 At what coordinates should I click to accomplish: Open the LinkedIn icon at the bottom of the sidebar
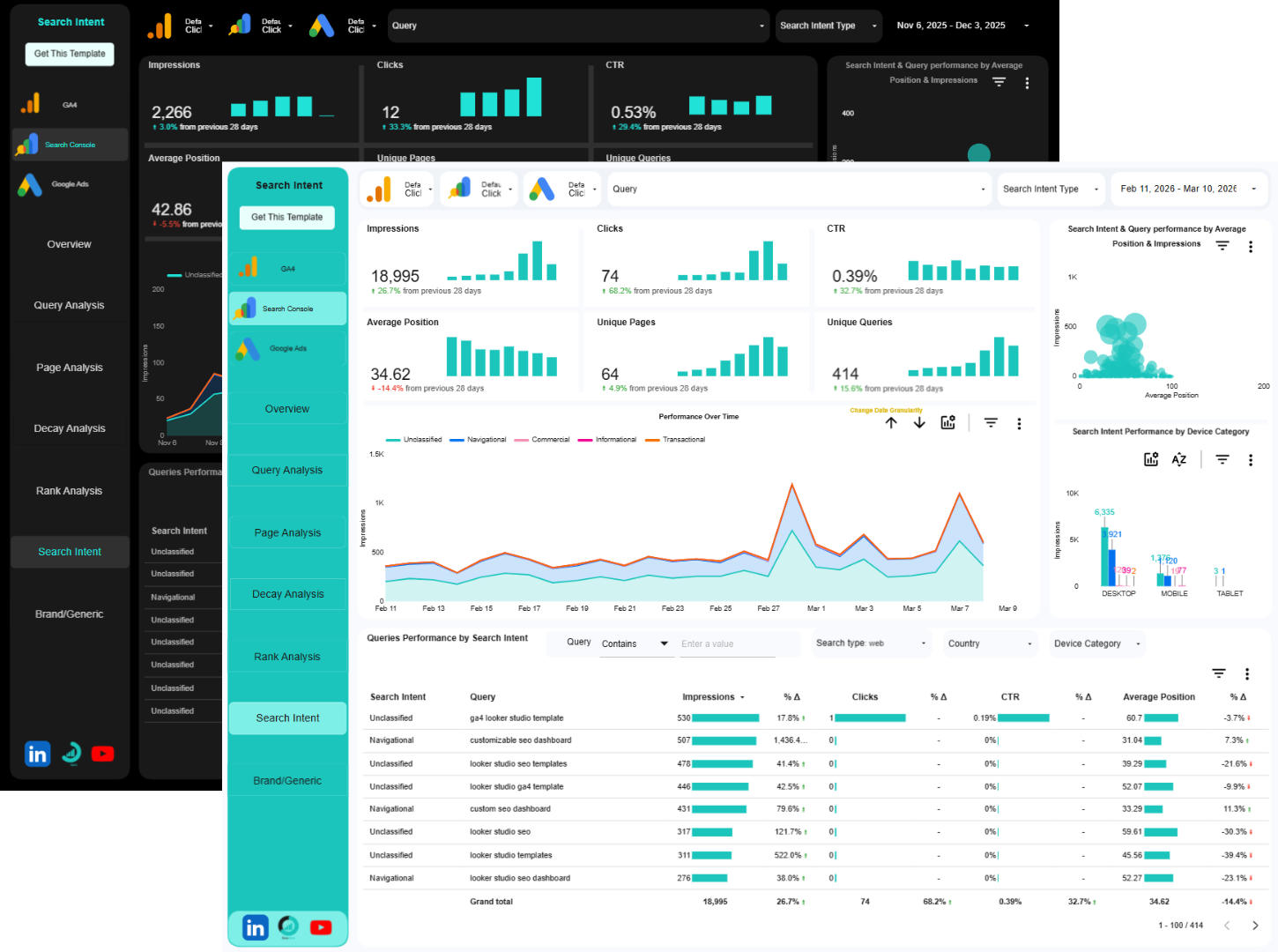pos(255,927)
